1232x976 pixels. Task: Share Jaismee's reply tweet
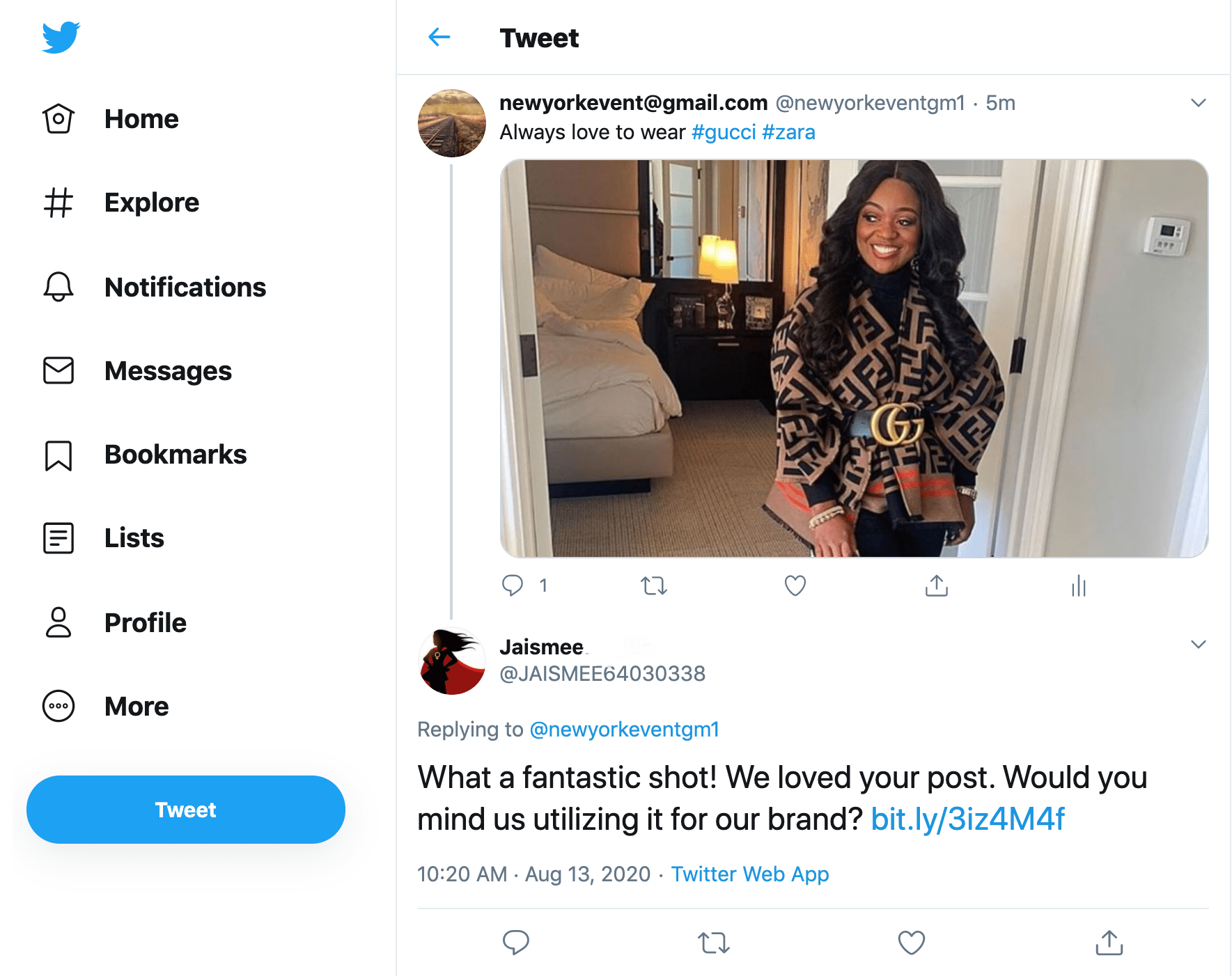point(1109,943)
